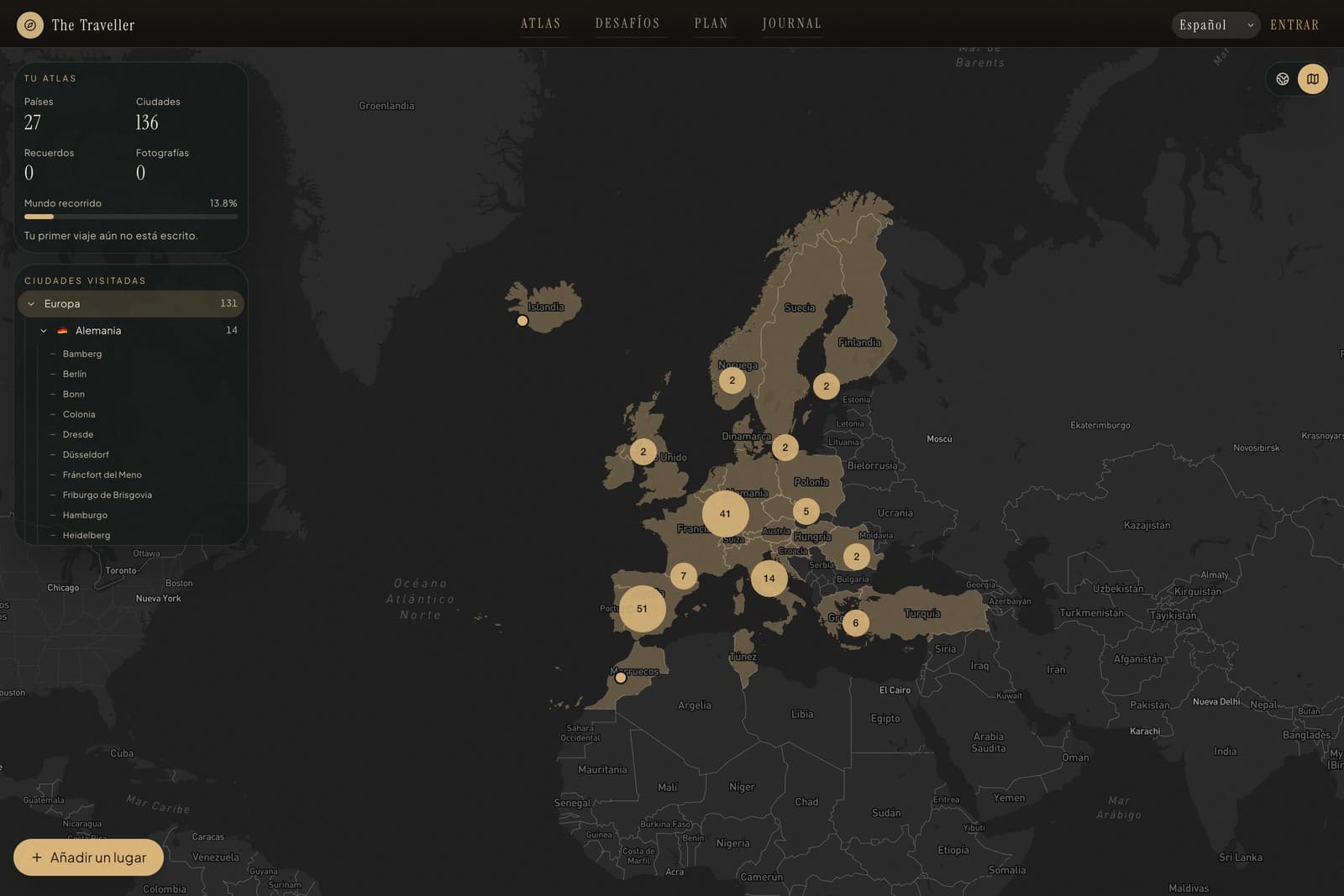
Task: Select Bamberg in the city list
Action: click(x=81, y=354)
